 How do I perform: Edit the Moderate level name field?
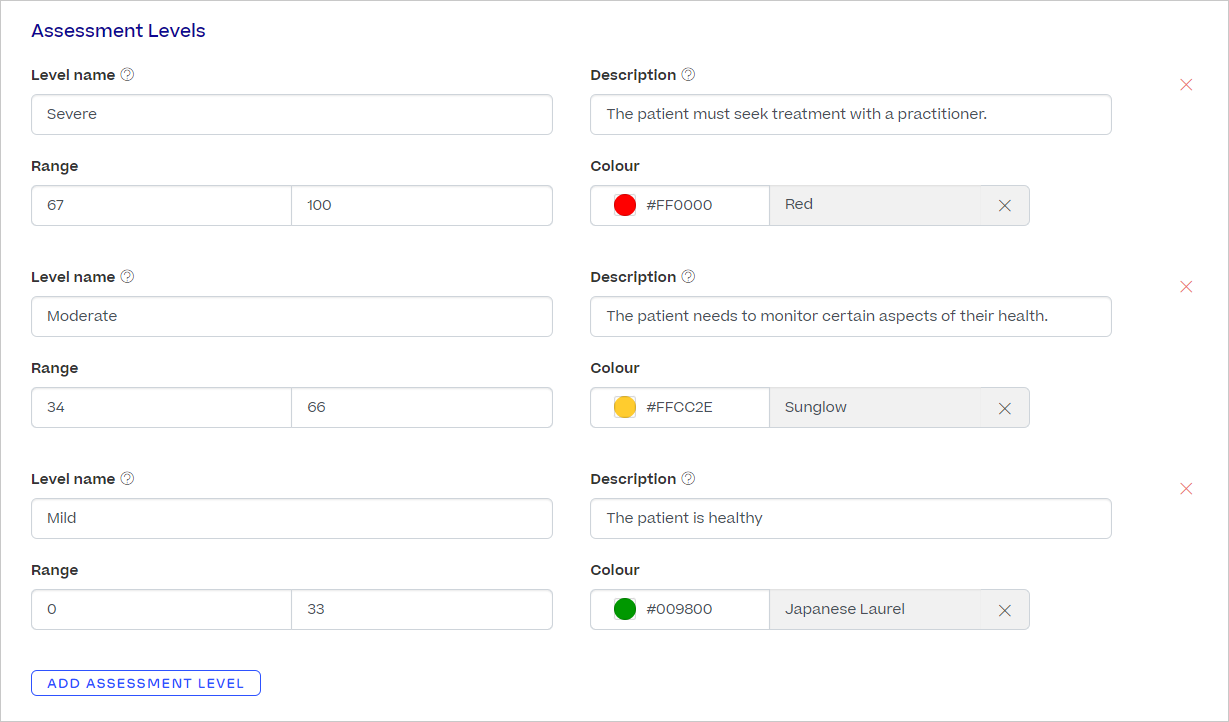(x=292, y=316)
